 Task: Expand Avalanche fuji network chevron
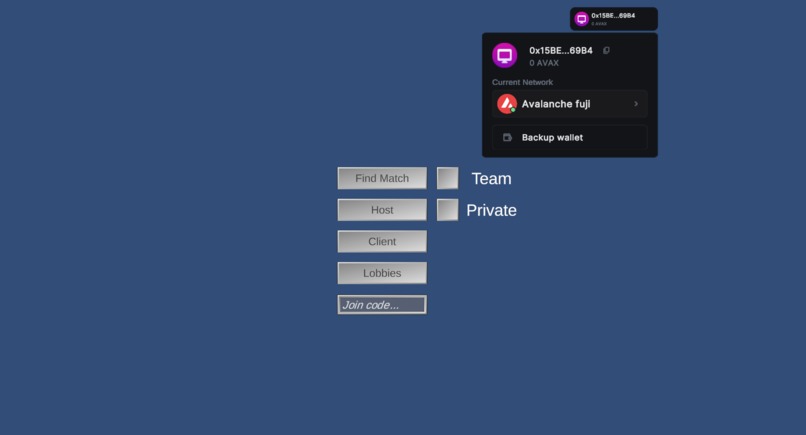pos(636,104)
